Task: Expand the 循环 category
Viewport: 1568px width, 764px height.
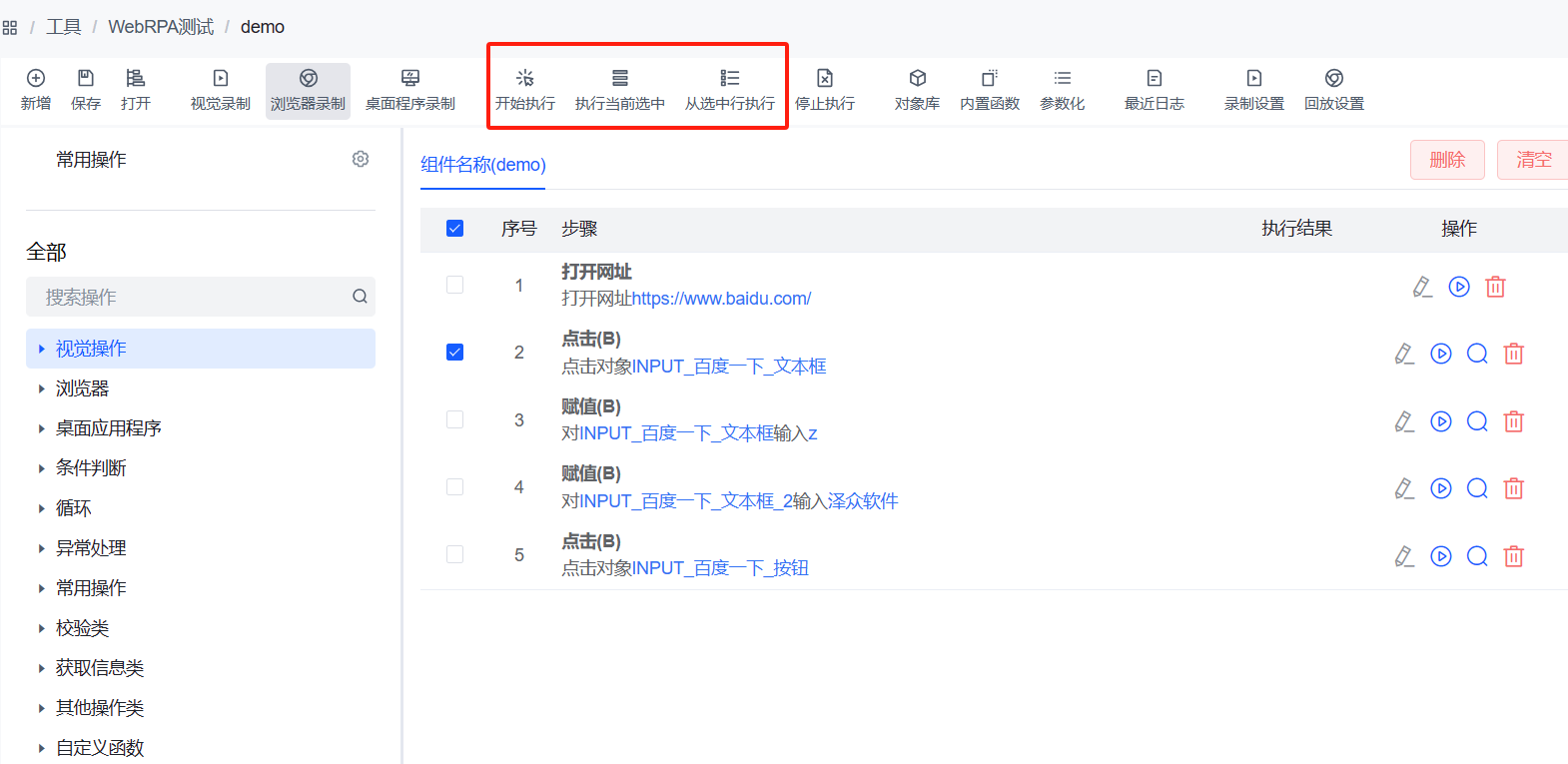Action: [73, 508]
